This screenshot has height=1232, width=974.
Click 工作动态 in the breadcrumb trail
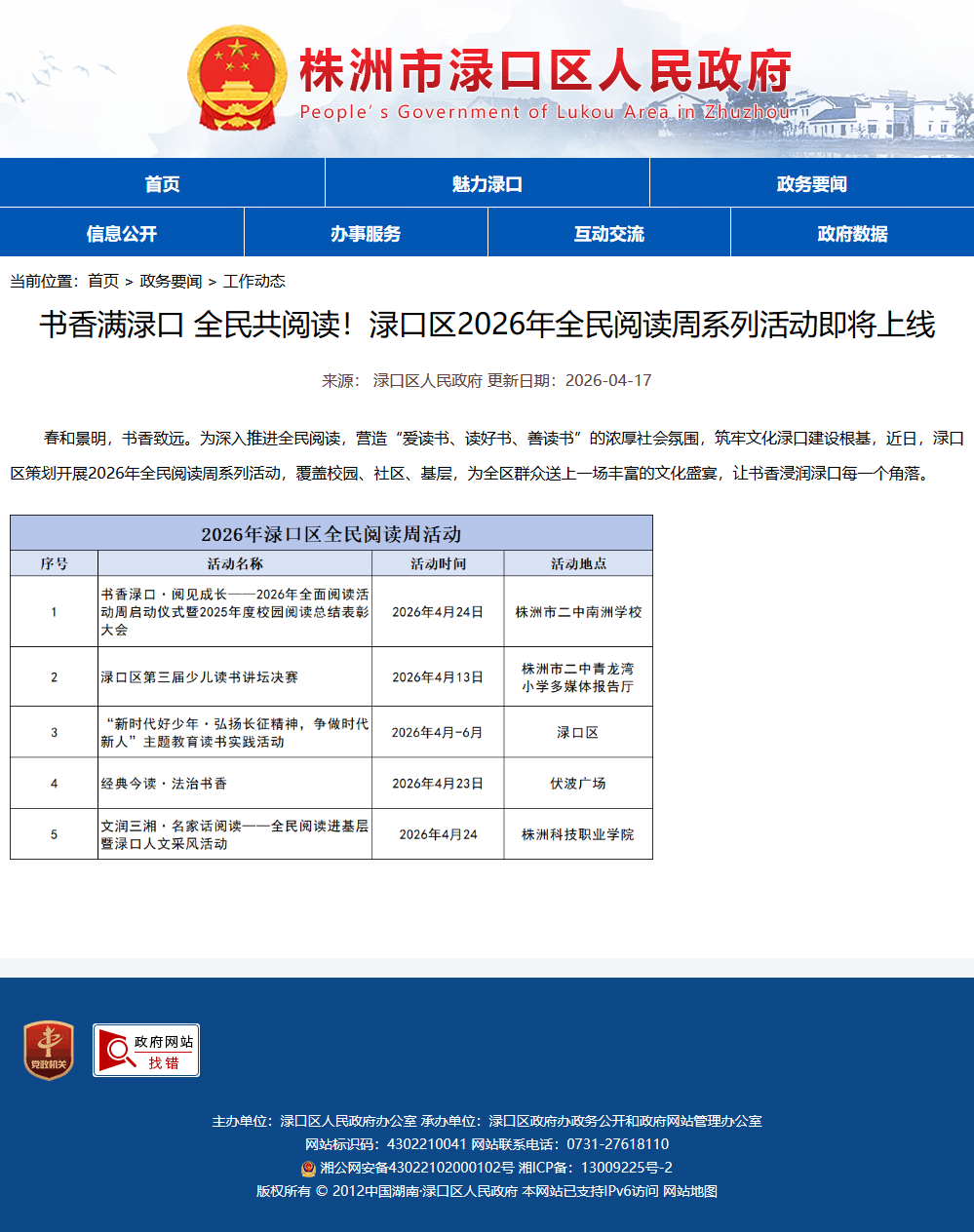253,281
